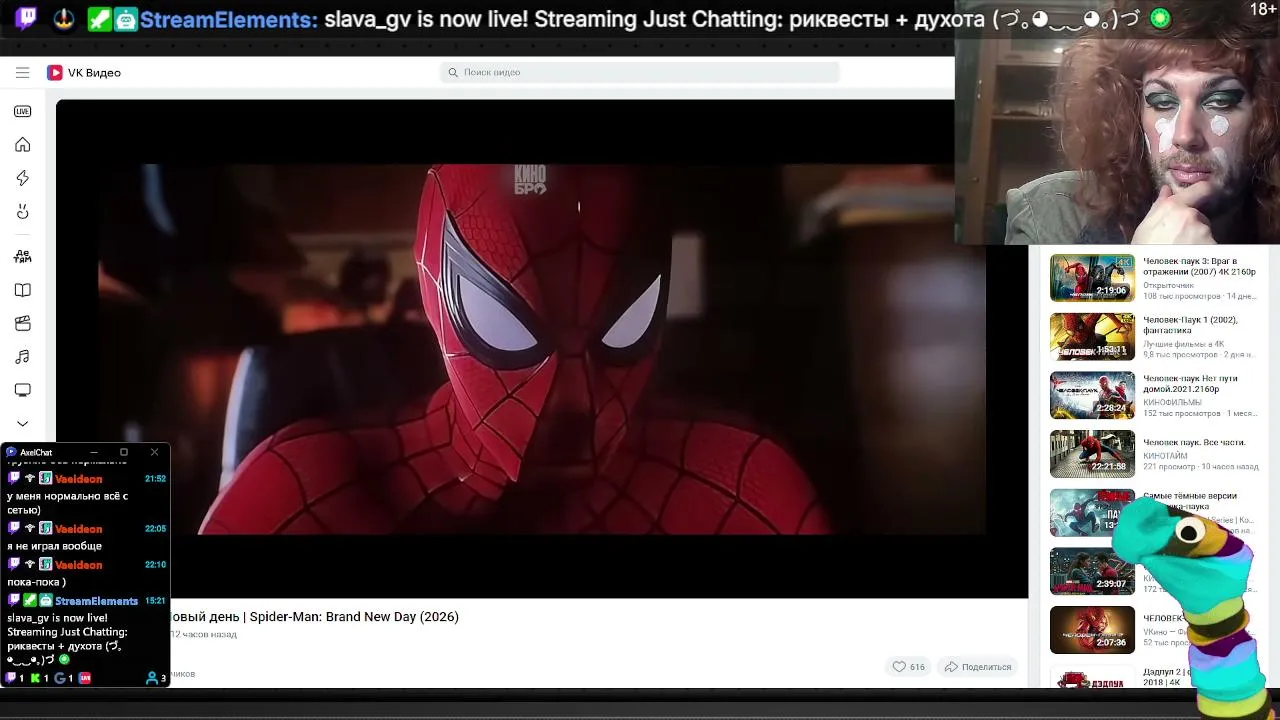Open thumbnail of Все части video 22:21:58
This screenshot has height=720, width=1280.
point(1092,454)
